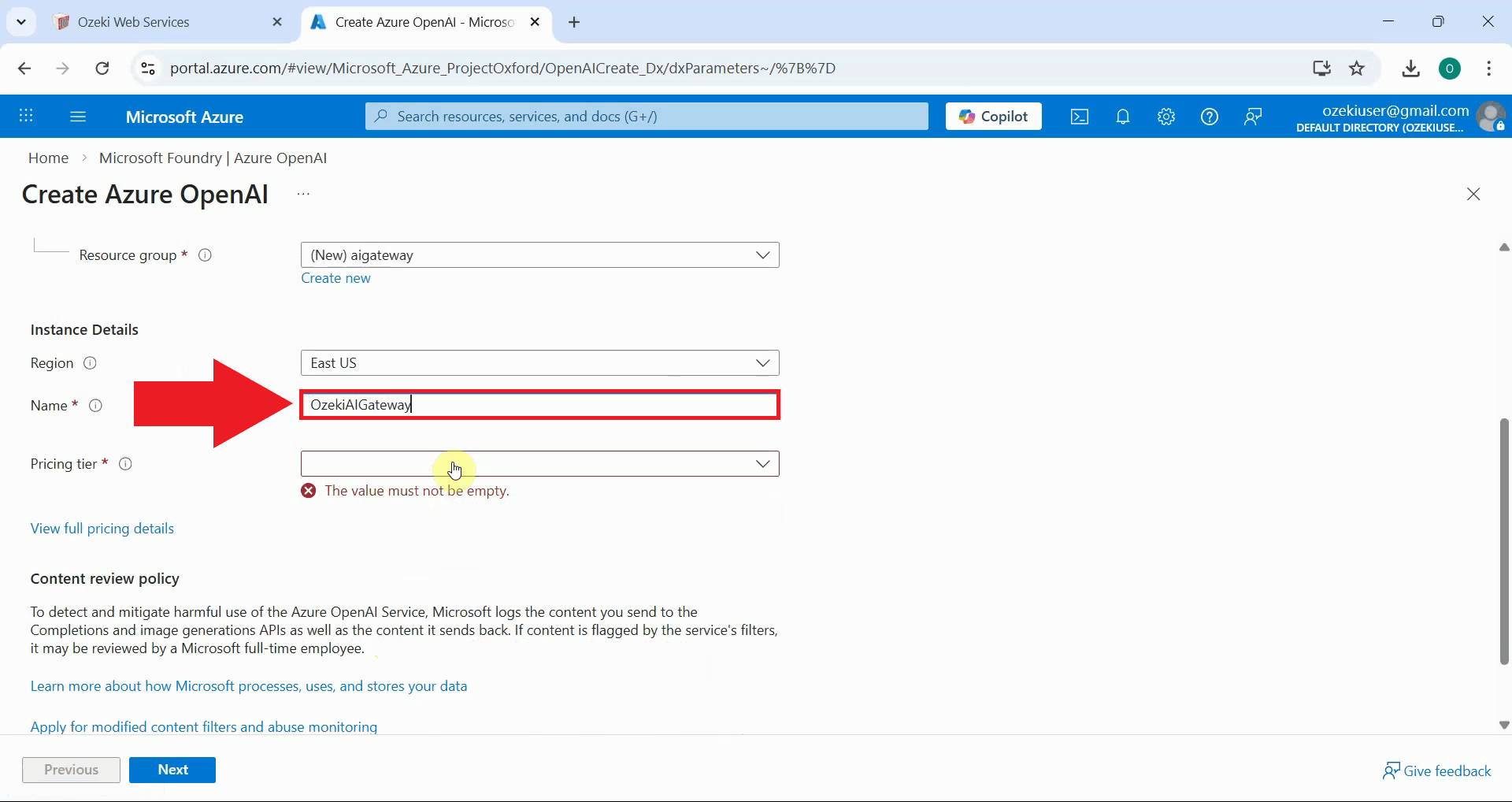Click the info icon beside Pricing tier

(x=125, y=464)
